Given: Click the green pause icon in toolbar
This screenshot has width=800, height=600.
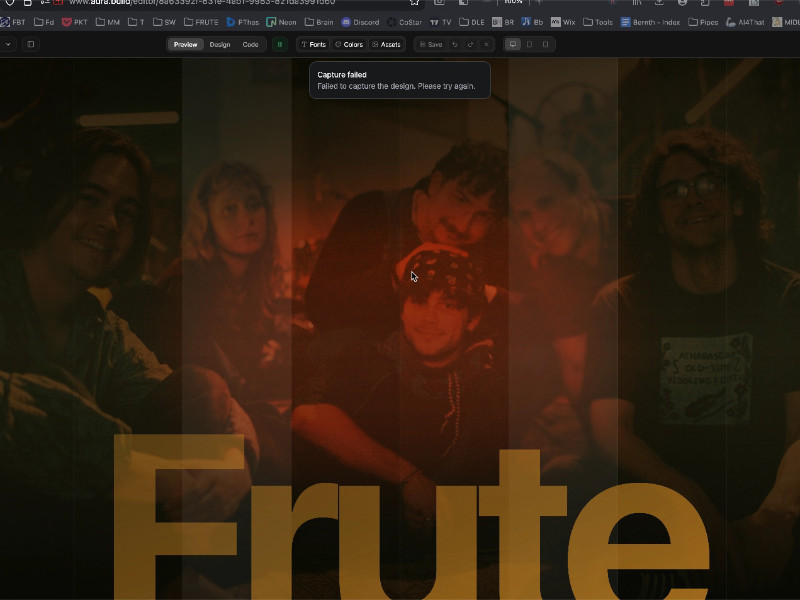Looking at the screenshot, I should point(280,44).
